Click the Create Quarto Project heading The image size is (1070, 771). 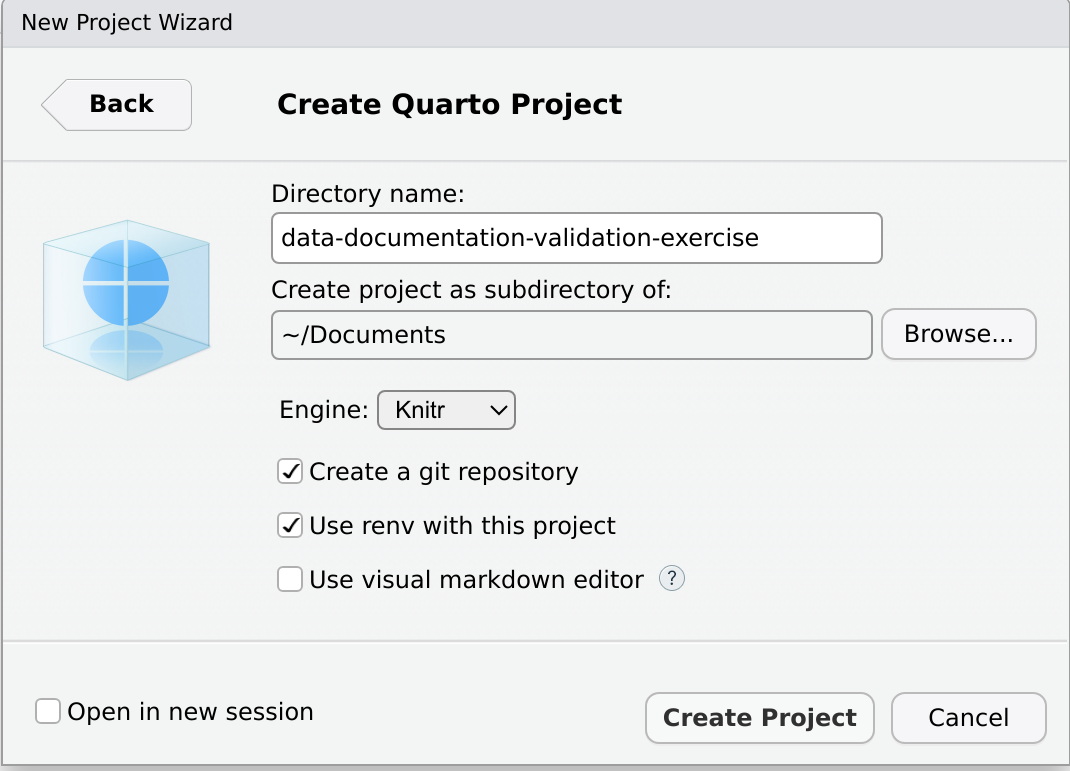coord(449,104)
